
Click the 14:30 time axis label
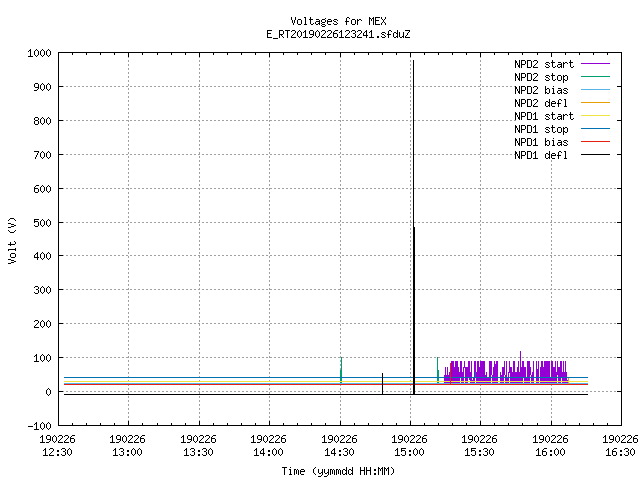pyautogui.click(x=339, y=452)
